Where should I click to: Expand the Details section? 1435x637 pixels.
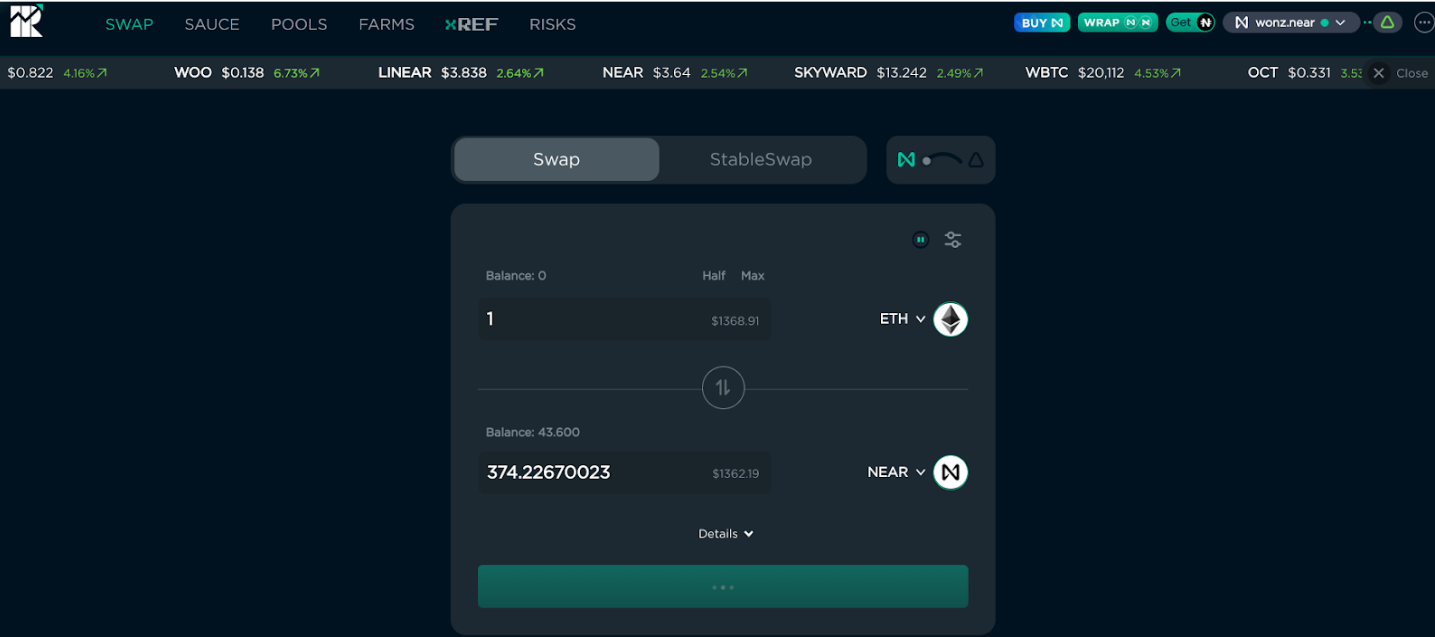tap(726, 534)
